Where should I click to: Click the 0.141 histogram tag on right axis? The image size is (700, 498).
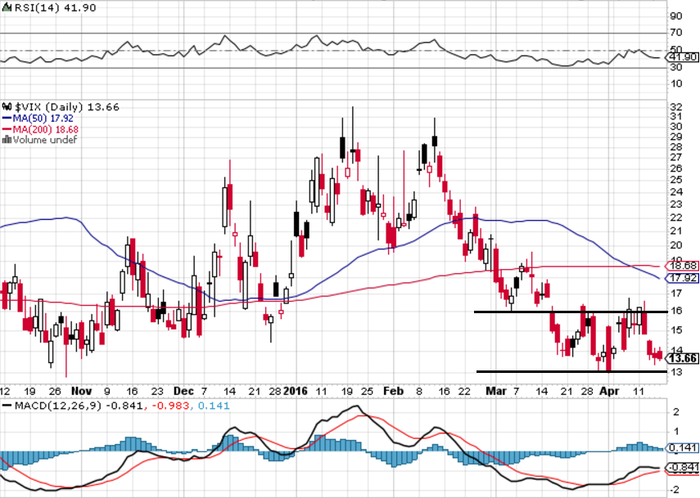click(682, 448)
